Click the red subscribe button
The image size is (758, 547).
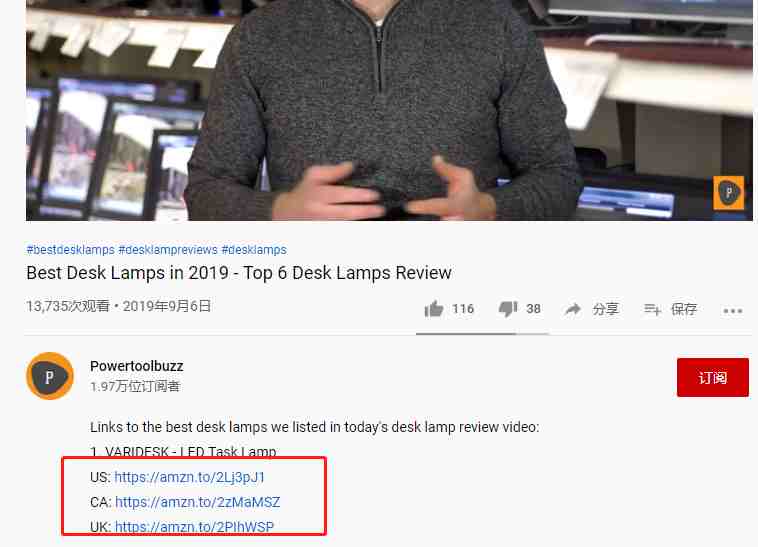(713, 377)
